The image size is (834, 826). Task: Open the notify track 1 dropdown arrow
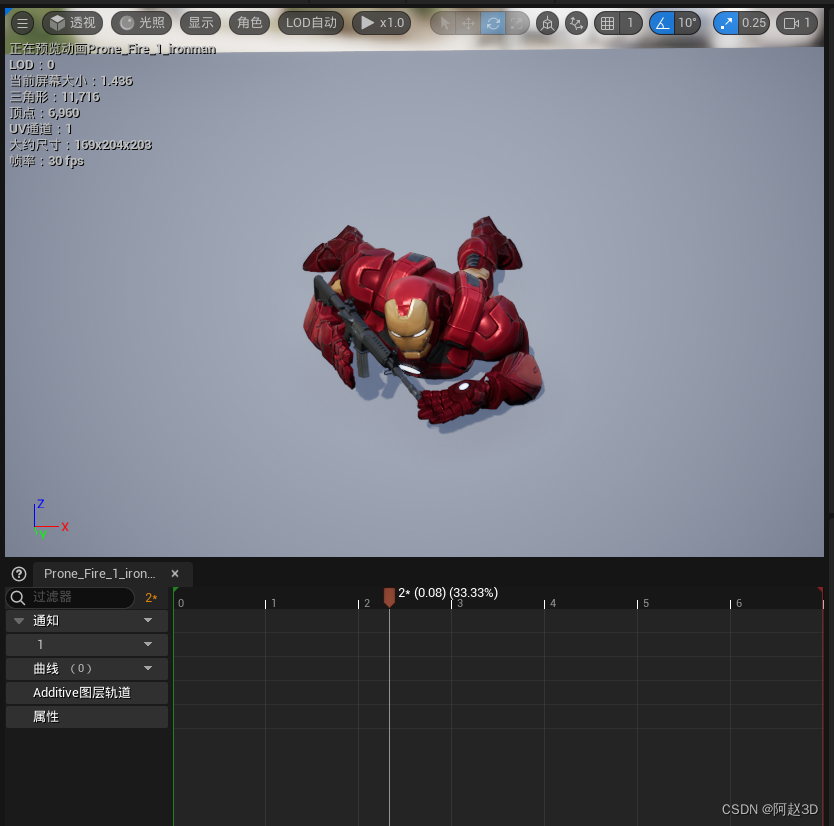(148, 644)
